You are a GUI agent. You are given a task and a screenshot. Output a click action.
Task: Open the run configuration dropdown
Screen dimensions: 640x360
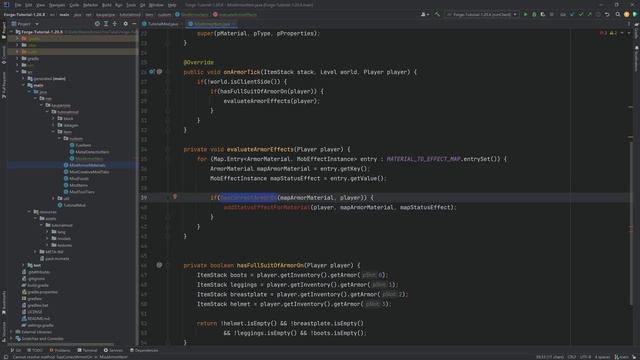(482, 14)
